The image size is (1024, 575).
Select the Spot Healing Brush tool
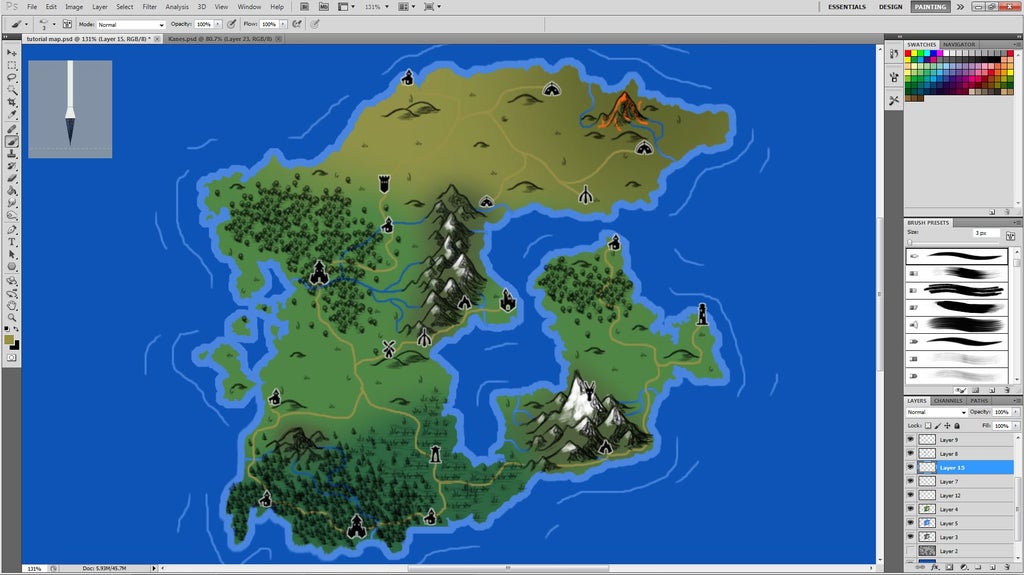pos(12,129)
